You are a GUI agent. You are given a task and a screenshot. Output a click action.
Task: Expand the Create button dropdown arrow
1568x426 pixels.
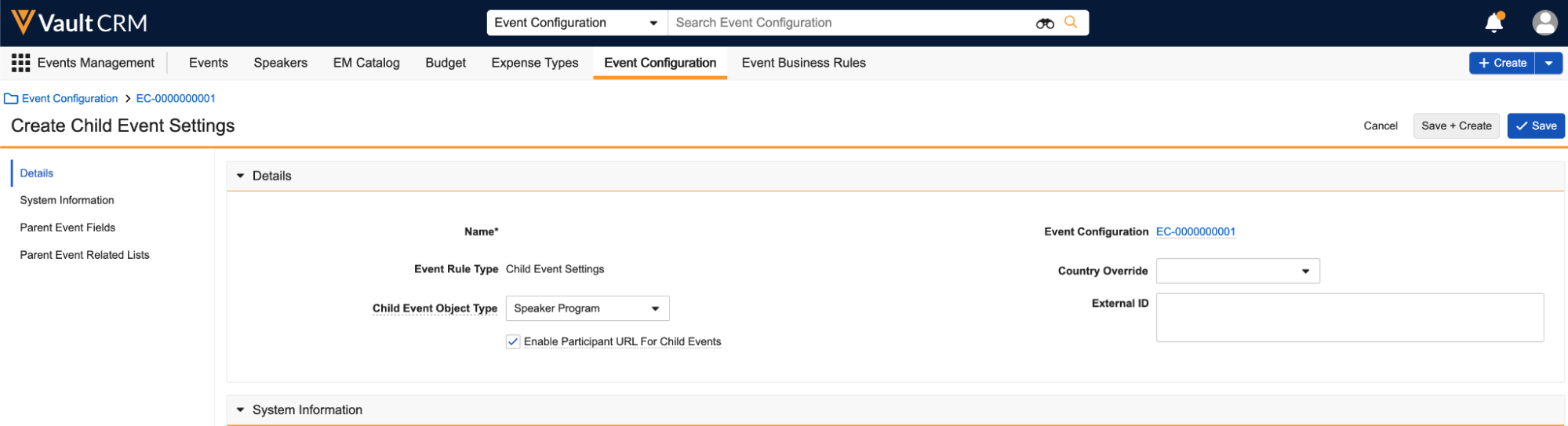pyautogui.click(x=1548, y=63)
